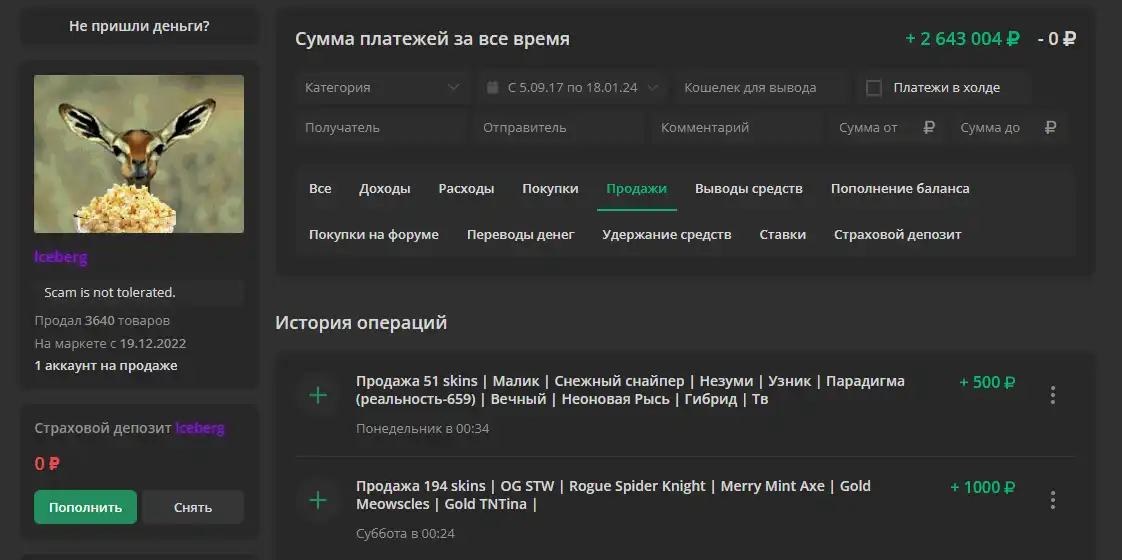
Task: Switch to the Покупки tab
Action: (x=550, y=189)
